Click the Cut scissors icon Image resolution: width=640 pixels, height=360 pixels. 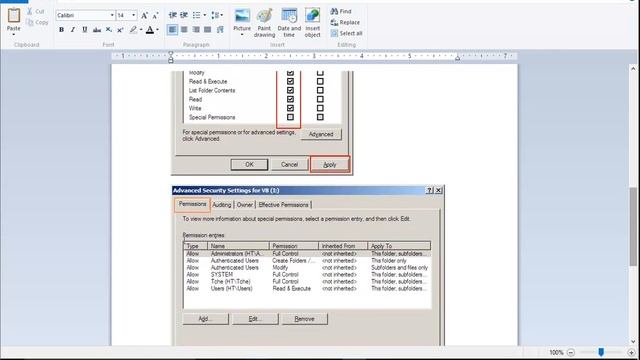pos(29,11)
